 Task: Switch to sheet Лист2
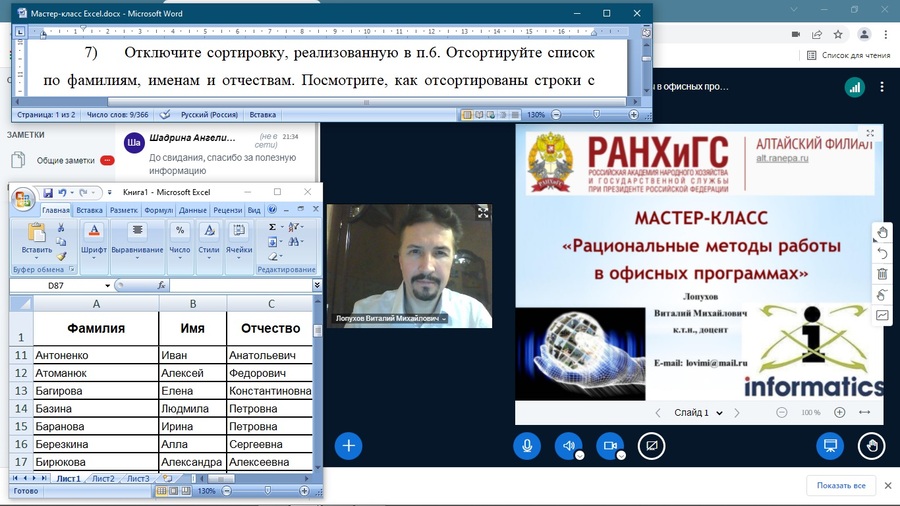[103, 478]
